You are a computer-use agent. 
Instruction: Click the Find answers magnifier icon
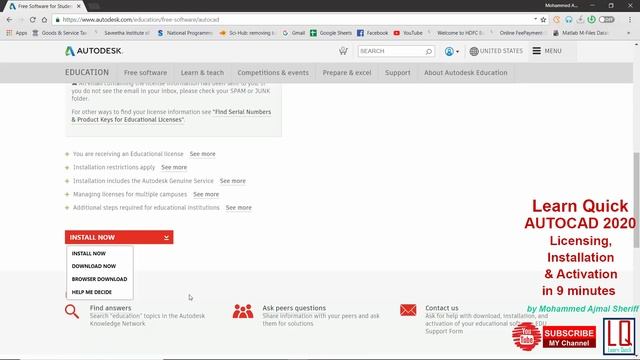(x=72, y=311)
